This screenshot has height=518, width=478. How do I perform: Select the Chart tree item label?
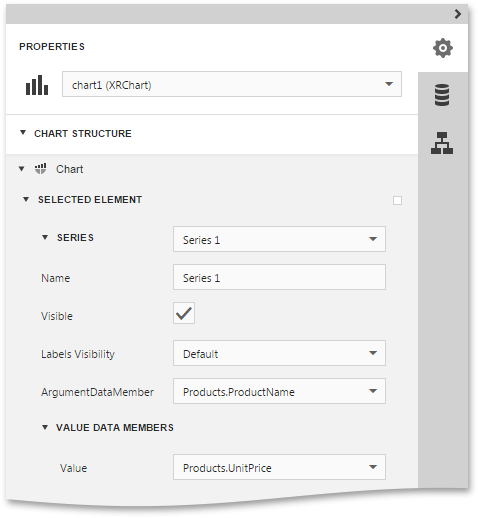click(69, 169)
